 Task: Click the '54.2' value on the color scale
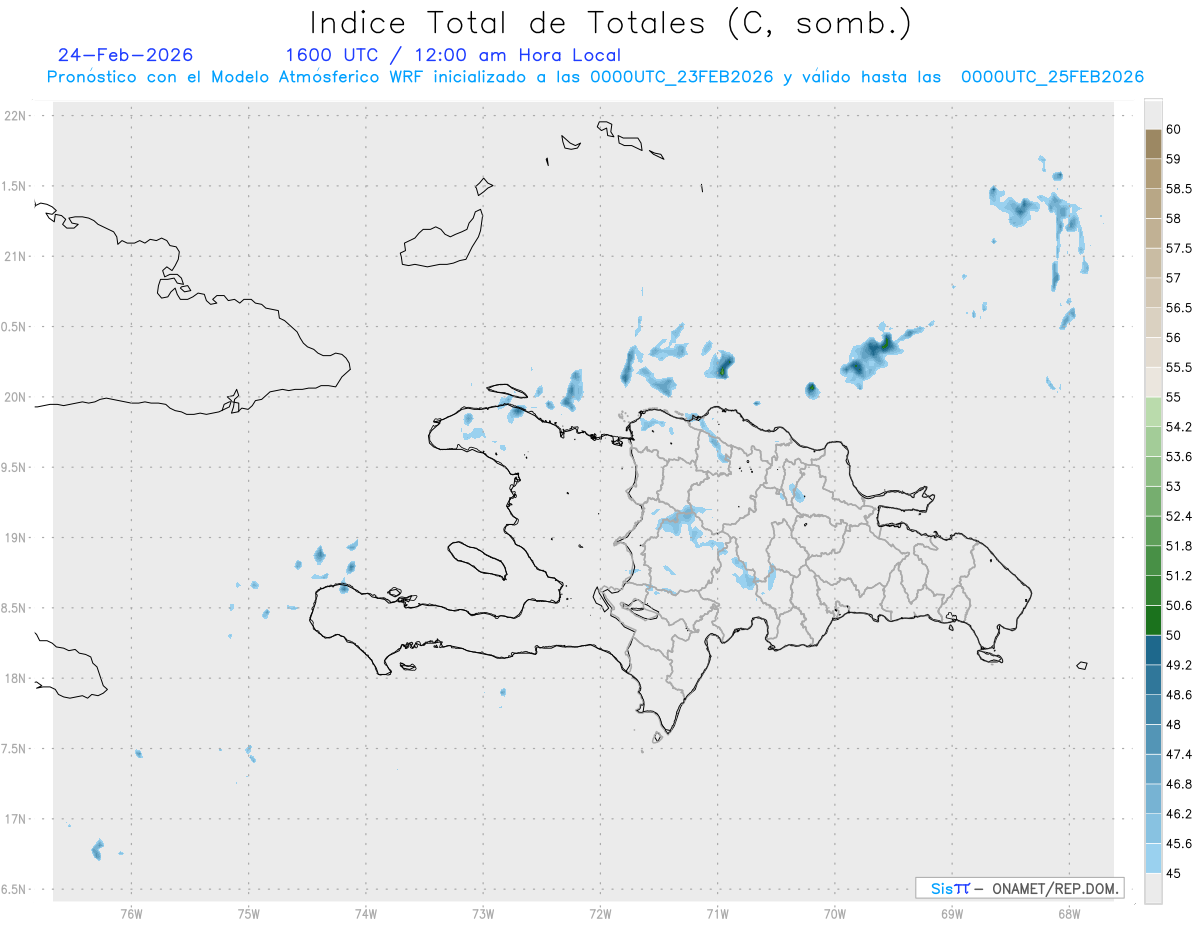pos(1179,427)
